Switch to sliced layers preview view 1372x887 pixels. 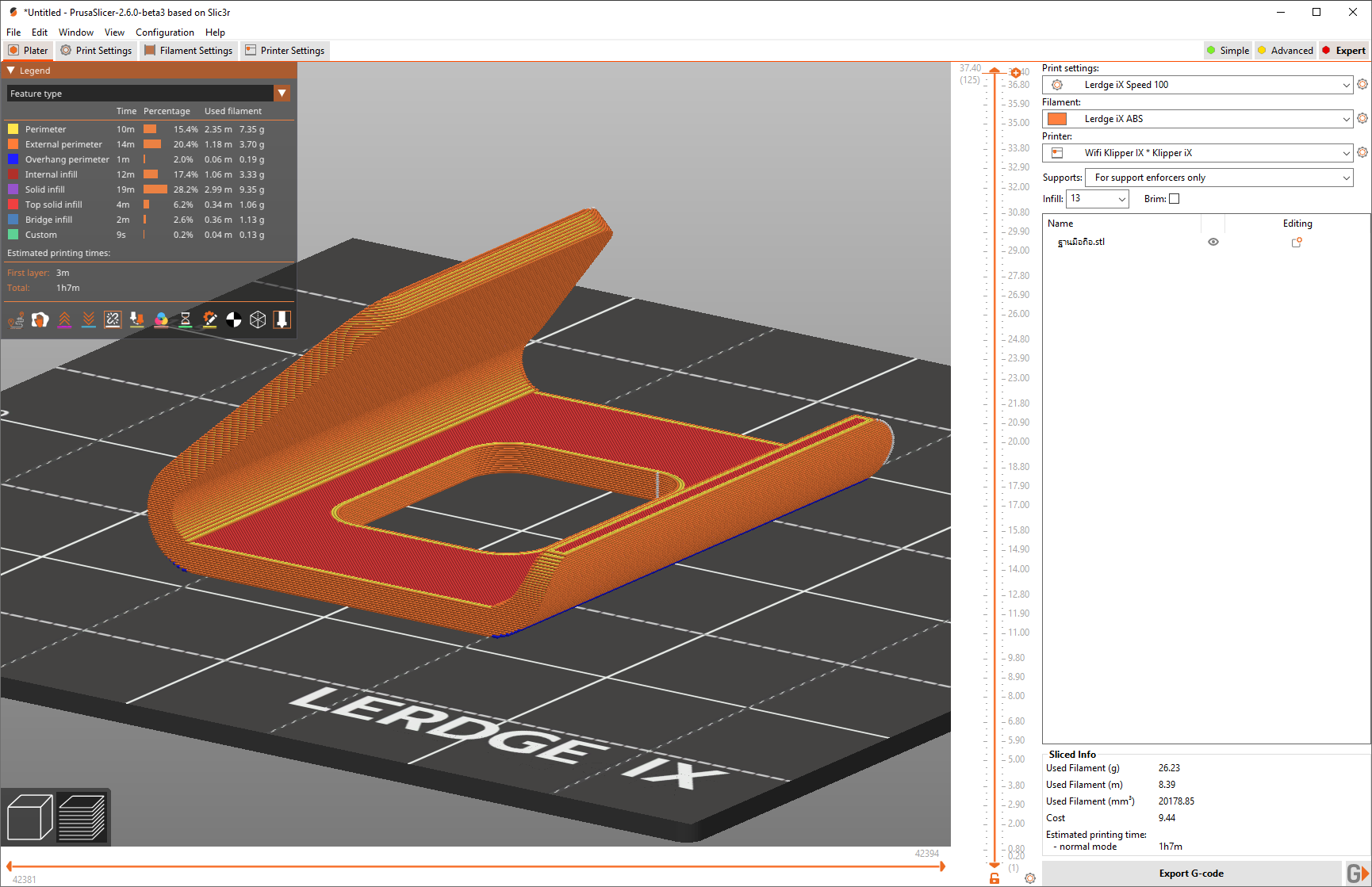[82, 817]
